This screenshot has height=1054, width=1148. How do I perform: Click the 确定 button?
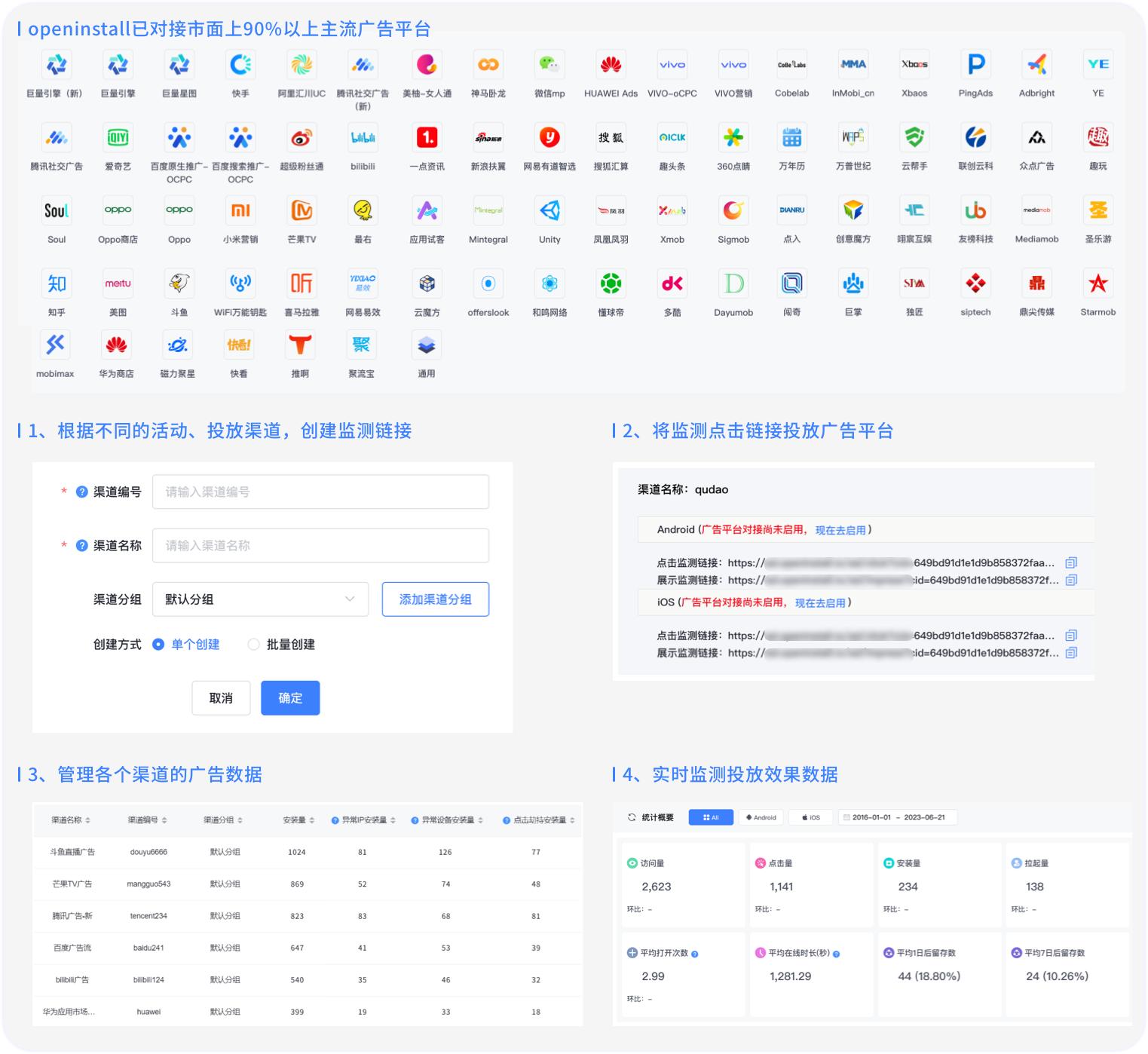click(290, 698)
